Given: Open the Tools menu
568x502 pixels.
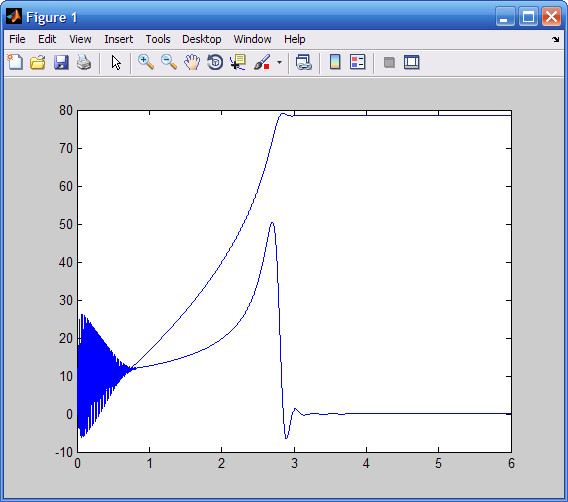Looking at the screenshot, I should (x=158, y=39).
